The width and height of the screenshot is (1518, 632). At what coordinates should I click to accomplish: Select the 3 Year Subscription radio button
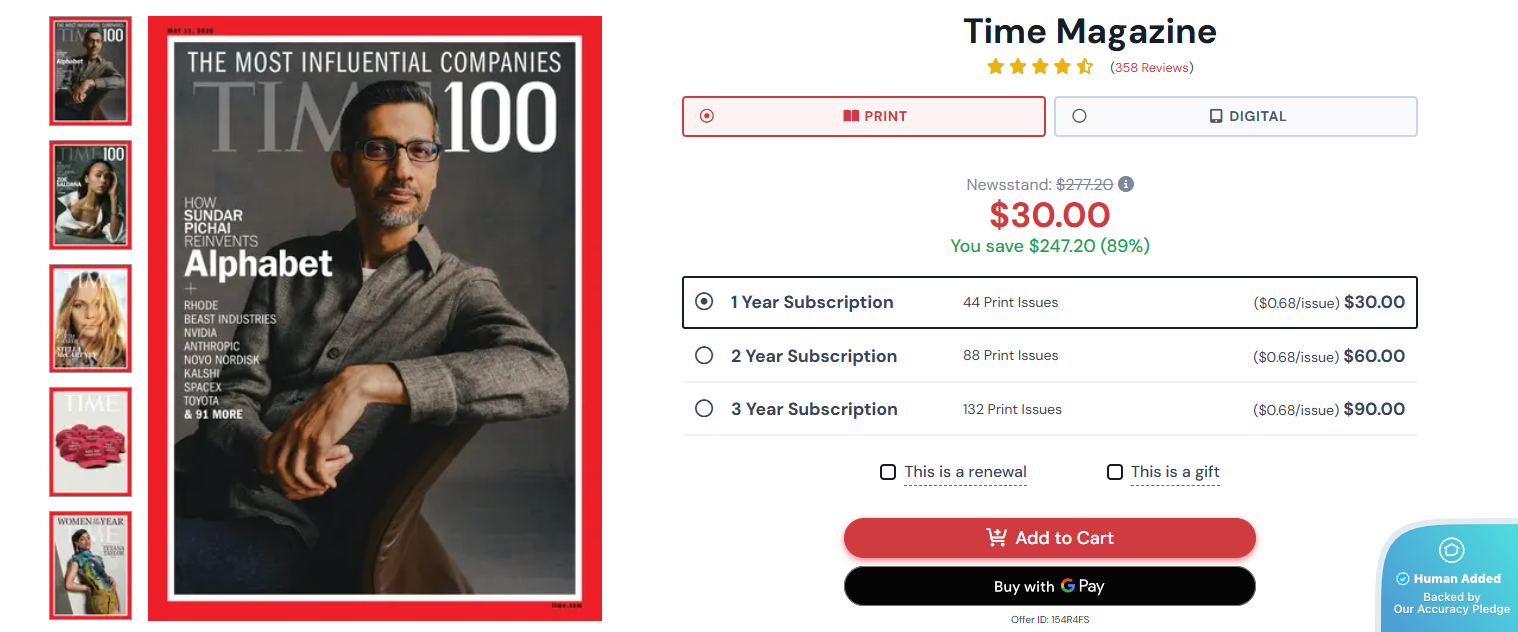pos(704,408)
